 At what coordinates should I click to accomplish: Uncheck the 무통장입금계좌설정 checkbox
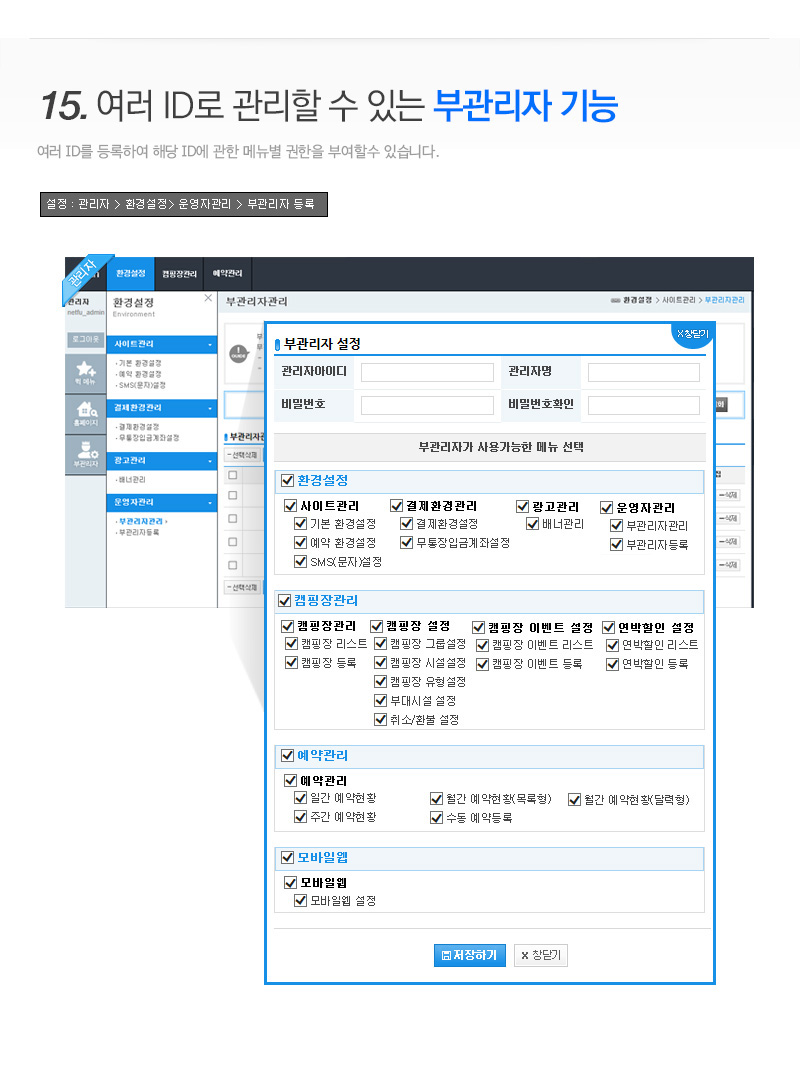[406, 543]
